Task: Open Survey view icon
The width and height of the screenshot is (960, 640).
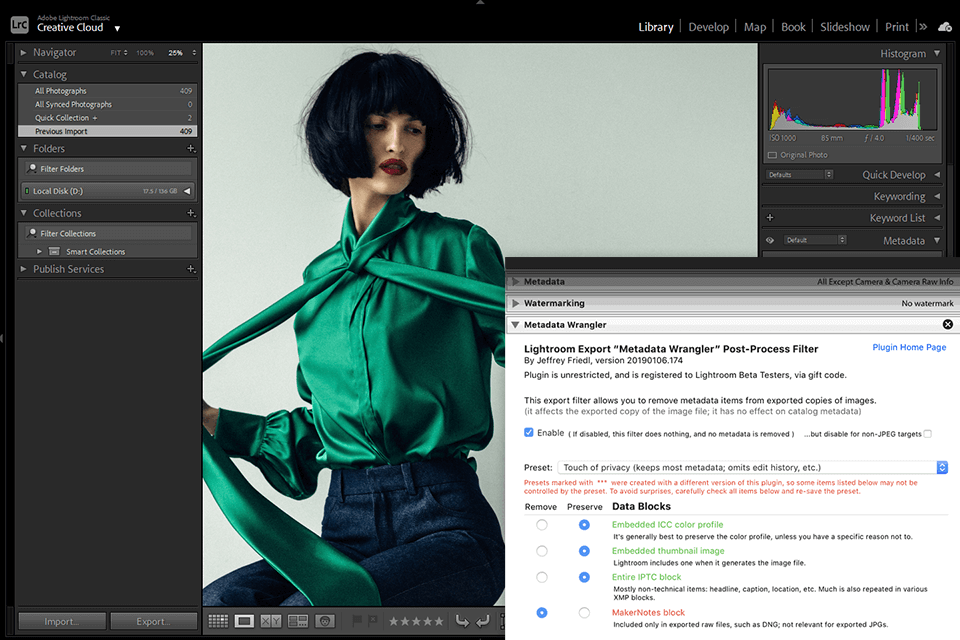Action: tap(298, 621)
